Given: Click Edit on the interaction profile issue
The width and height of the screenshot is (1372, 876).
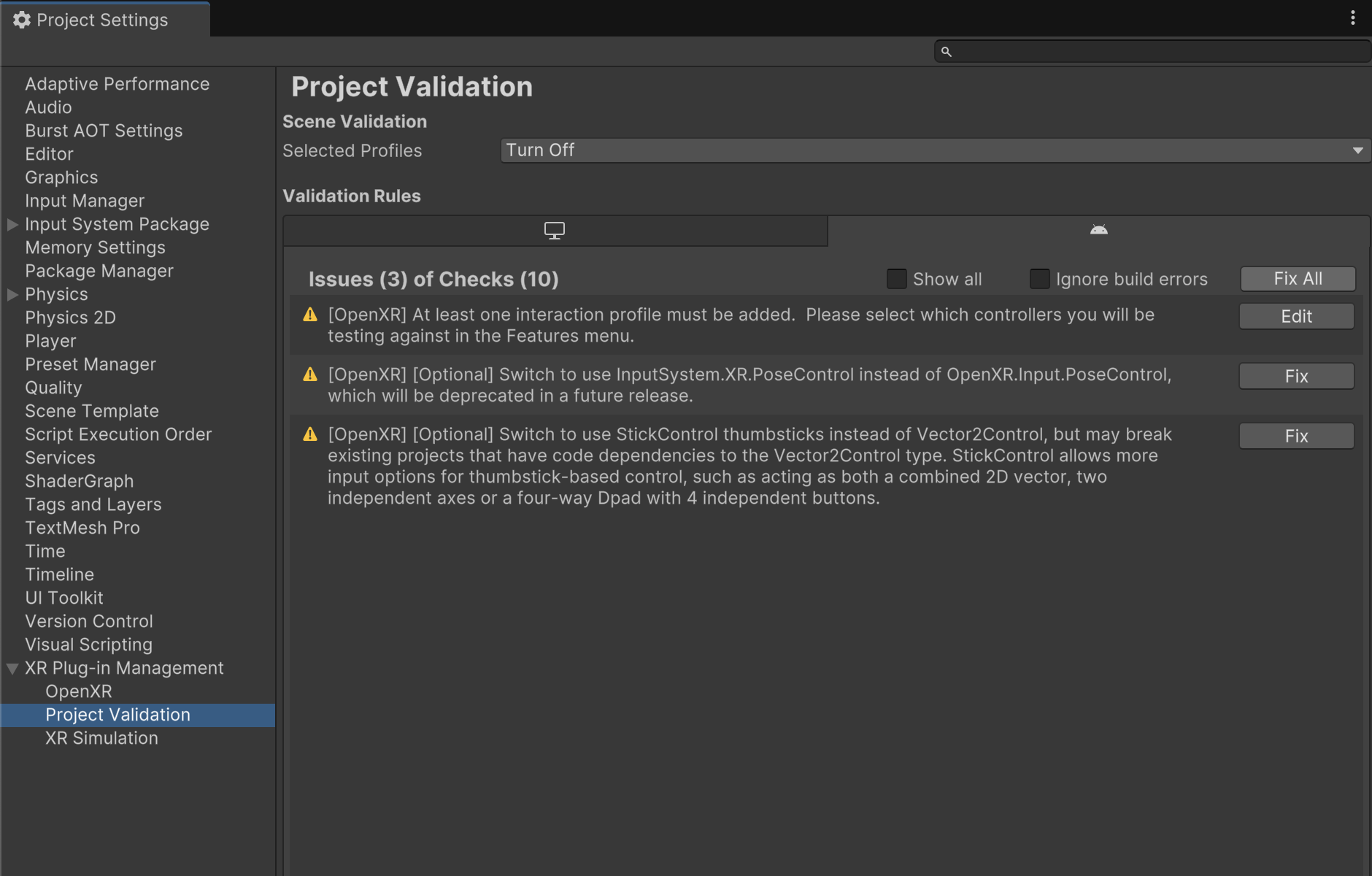Looking at the screenshot, I should [x=1296, y=316].
